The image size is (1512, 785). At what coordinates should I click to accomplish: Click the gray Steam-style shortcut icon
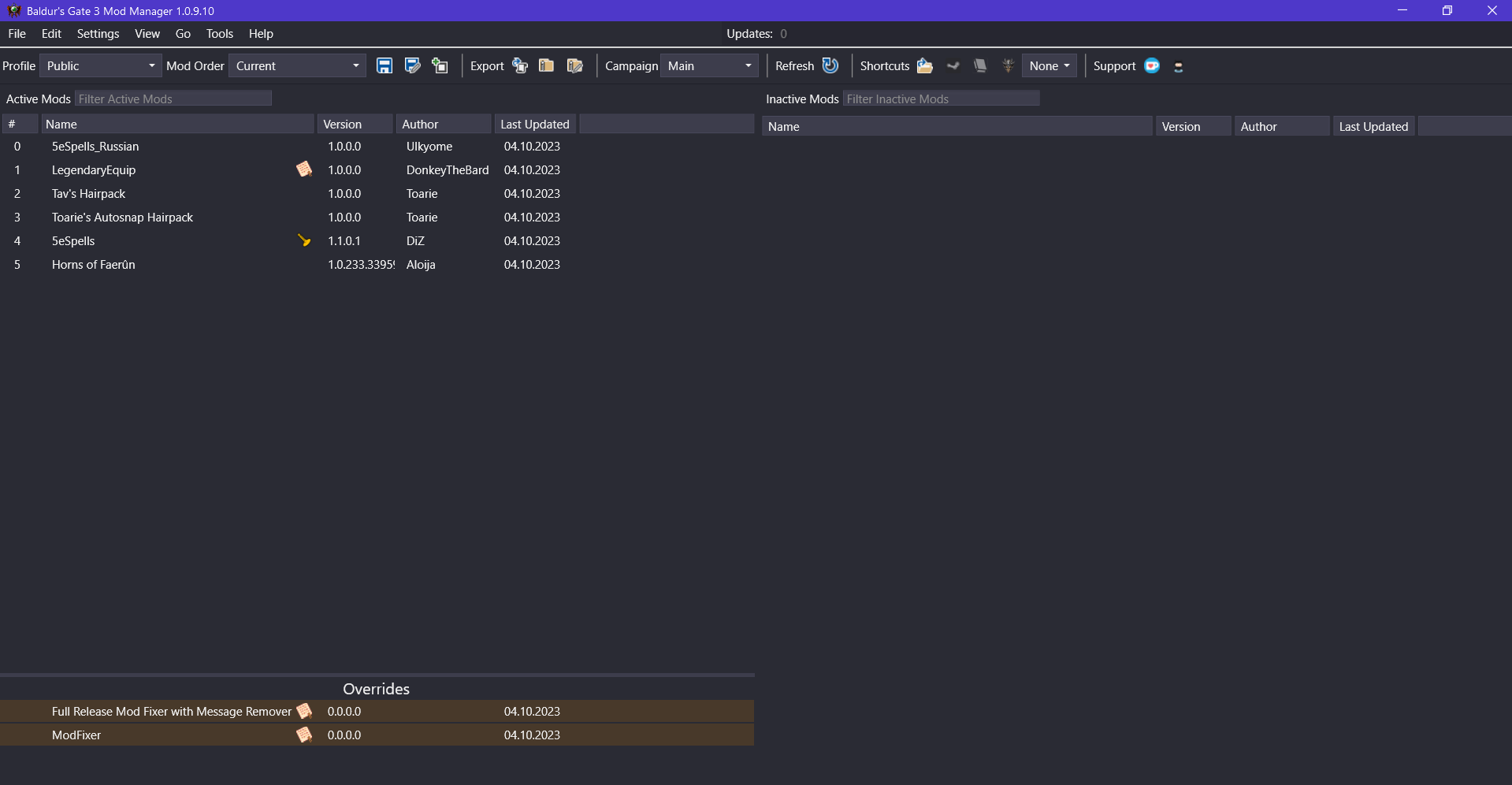[953, 66]
